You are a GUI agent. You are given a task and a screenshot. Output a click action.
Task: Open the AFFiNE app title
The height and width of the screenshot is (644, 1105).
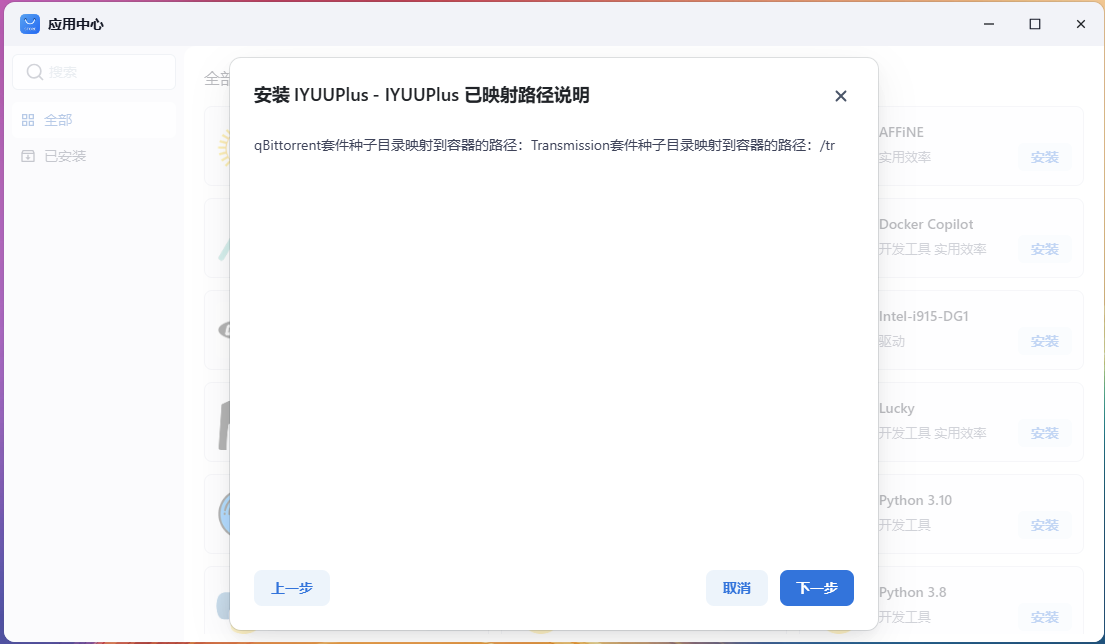pyautogui.click(x=901, y=132)
